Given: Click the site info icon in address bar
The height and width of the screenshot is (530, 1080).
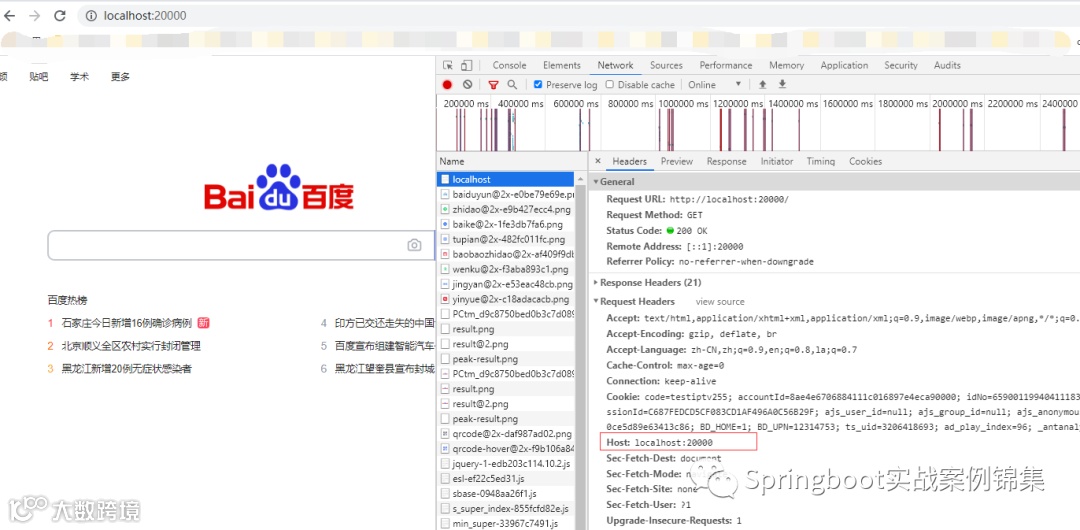Looking at the screenshot, I should [90, 16].
